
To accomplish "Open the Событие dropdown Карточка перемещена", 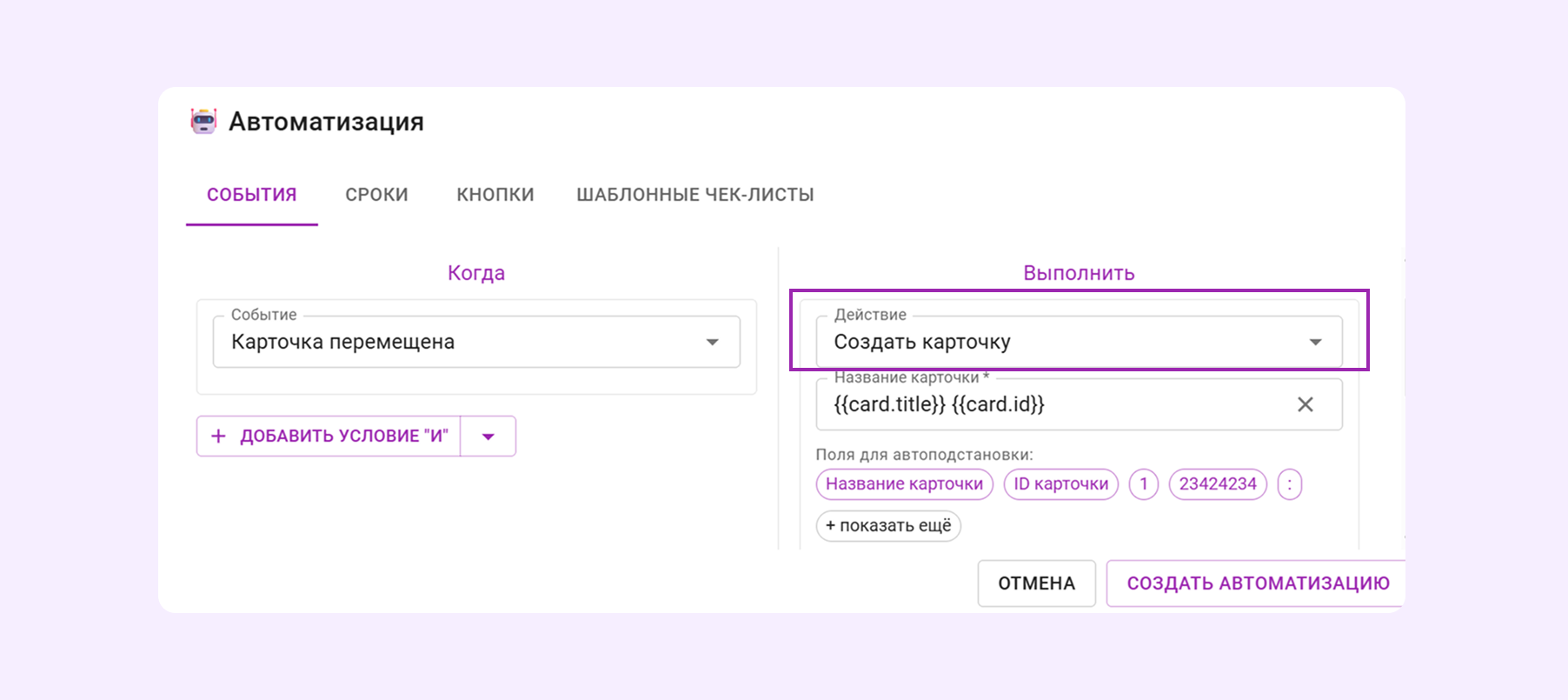I will coord(476,342).
